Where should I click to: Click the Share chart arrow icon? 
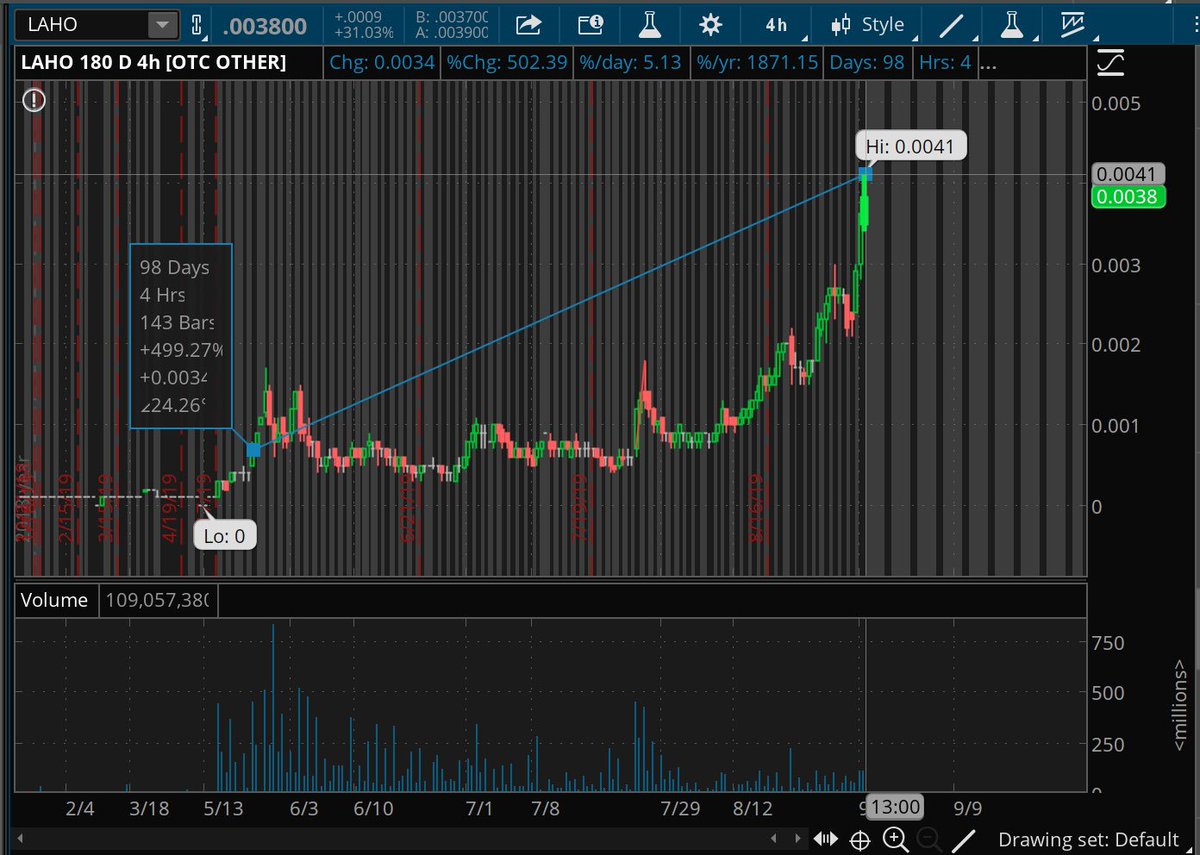[x=530, y=24]
